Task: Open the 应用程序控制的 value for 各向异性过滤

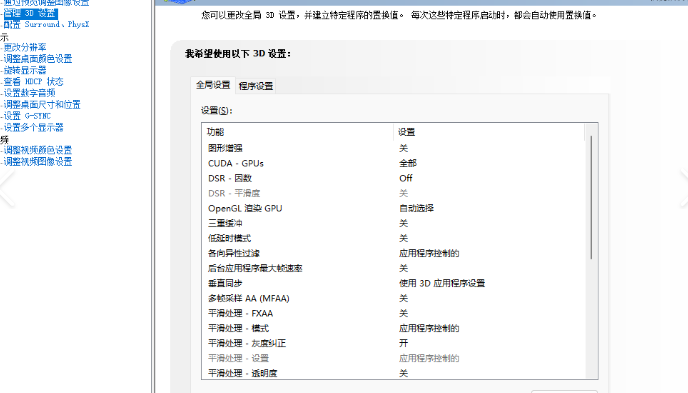Action: [429, 253]
